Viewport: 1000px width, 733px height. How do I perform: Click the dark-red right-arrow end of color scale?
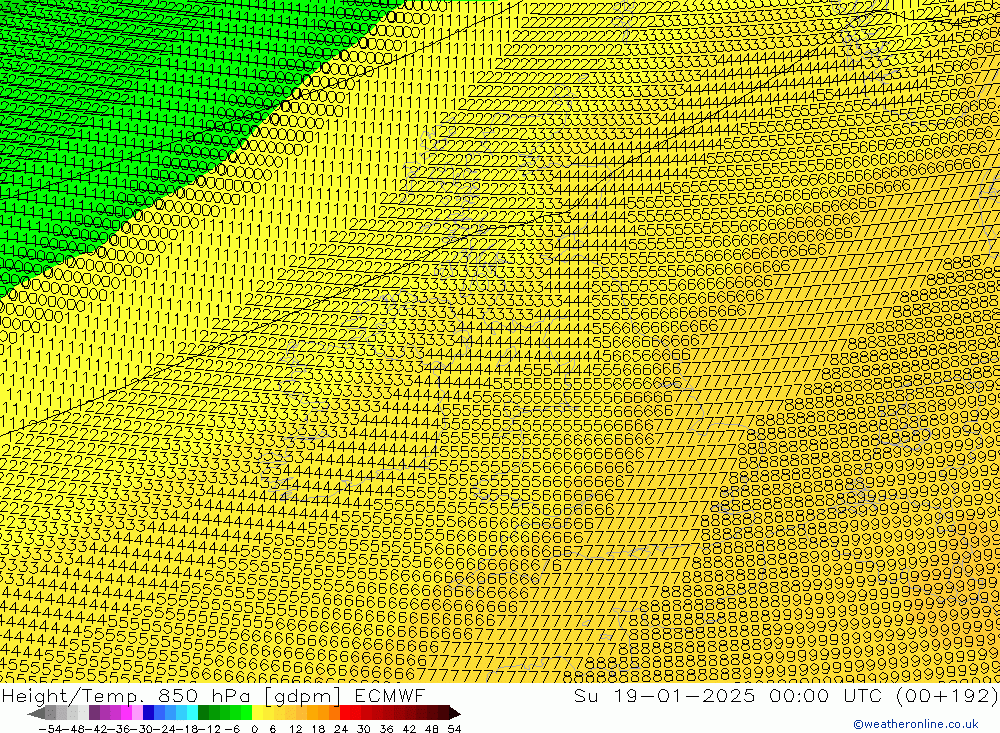tap(454, 713)
